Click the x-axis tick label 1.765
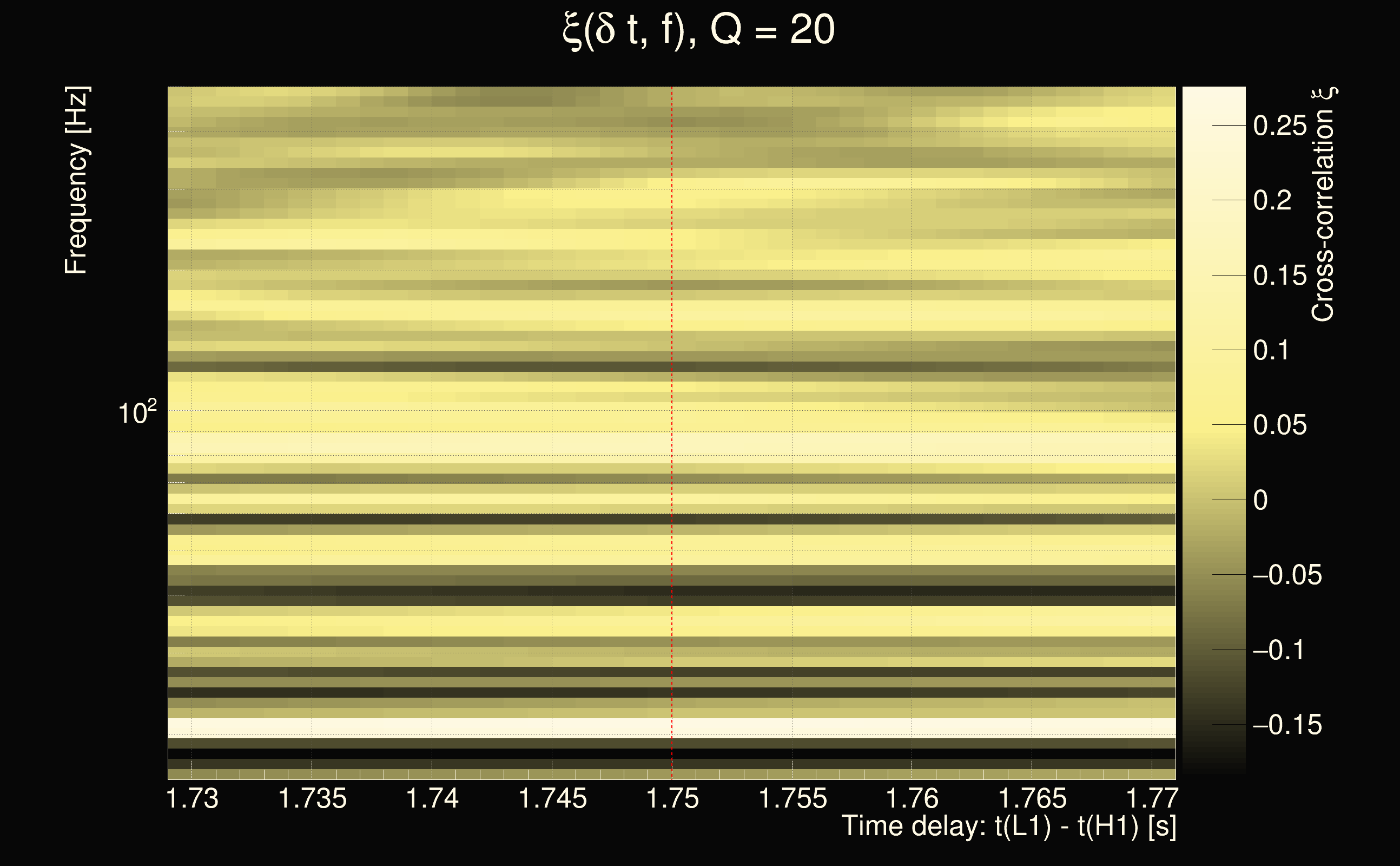Viewport: 1400px width, 866px height. pyautogui.click(x=1033, y=798)
